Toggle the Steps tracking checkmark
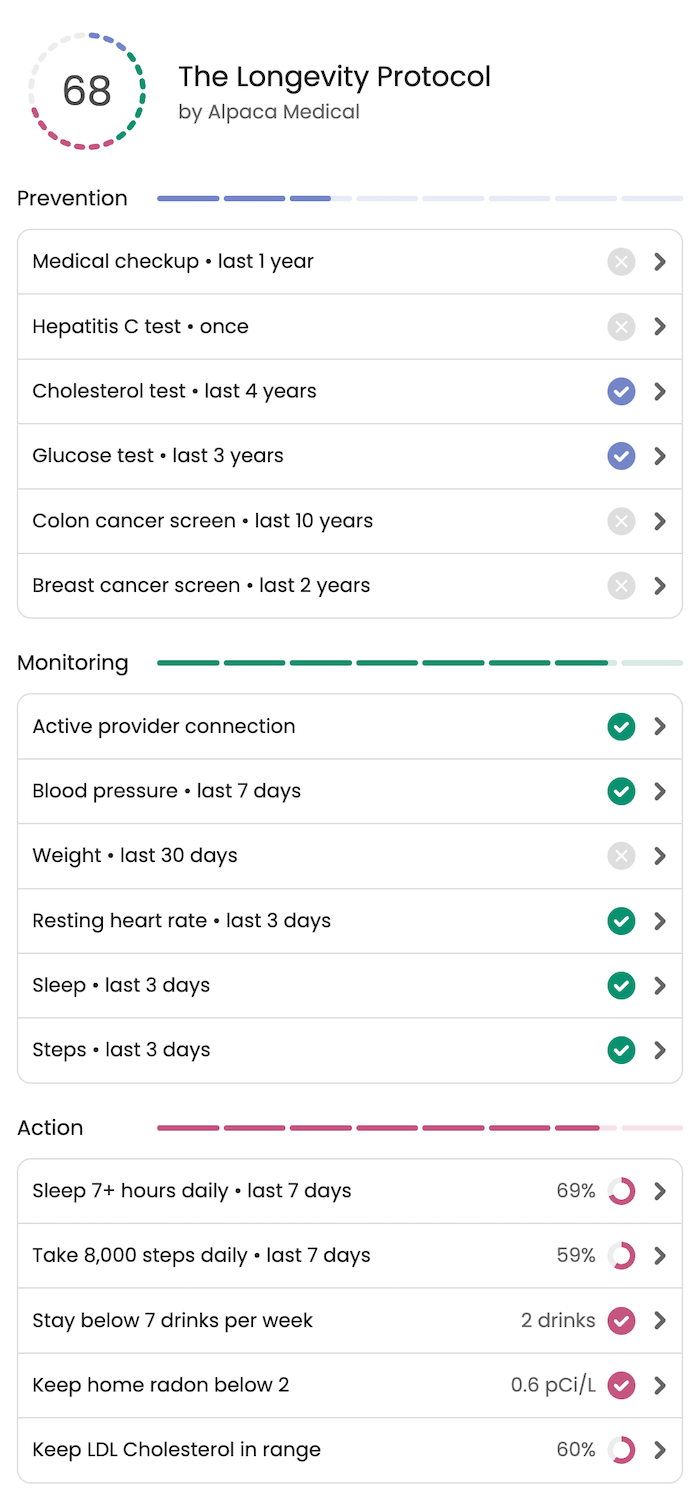 click(621, 1050)
